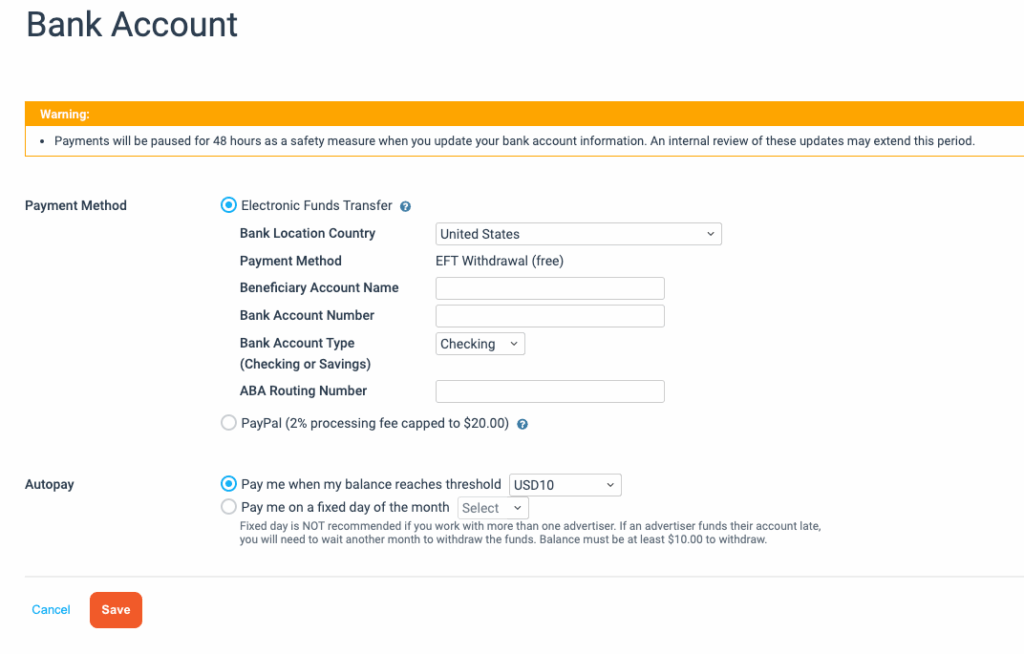The image size is (1024, 654).
Task: Click ABA Routing Number input field
Action: pyautogui.click(x=550, y=391)
